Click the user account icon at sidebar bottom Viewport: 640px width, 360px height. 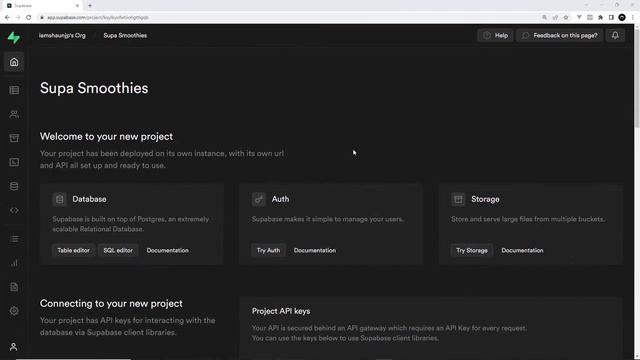(x=13, y=347)
